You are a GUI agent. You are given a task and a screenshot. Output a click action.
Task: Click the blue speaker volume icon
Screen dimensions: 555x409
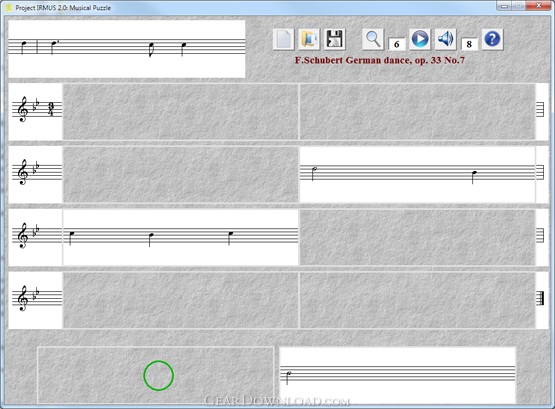click(446, 39)
